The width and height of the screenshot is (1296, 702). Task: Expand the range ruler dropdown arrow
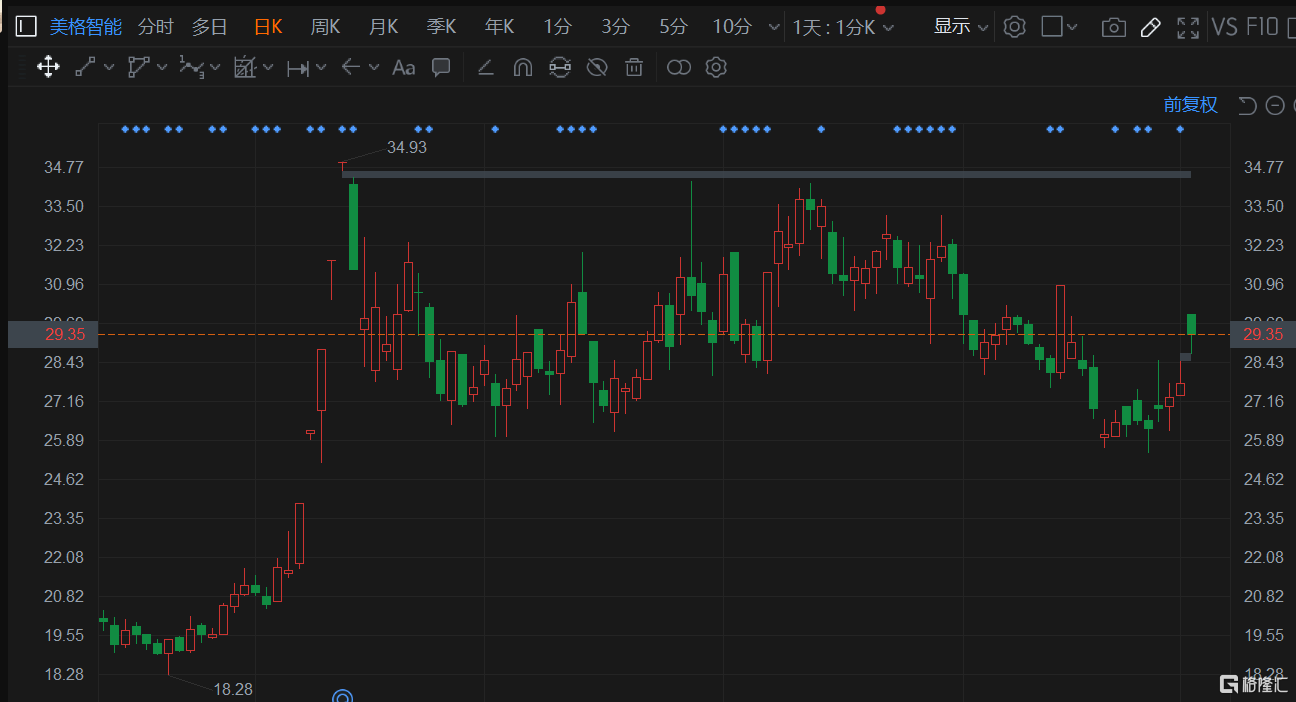click(321, 68)
